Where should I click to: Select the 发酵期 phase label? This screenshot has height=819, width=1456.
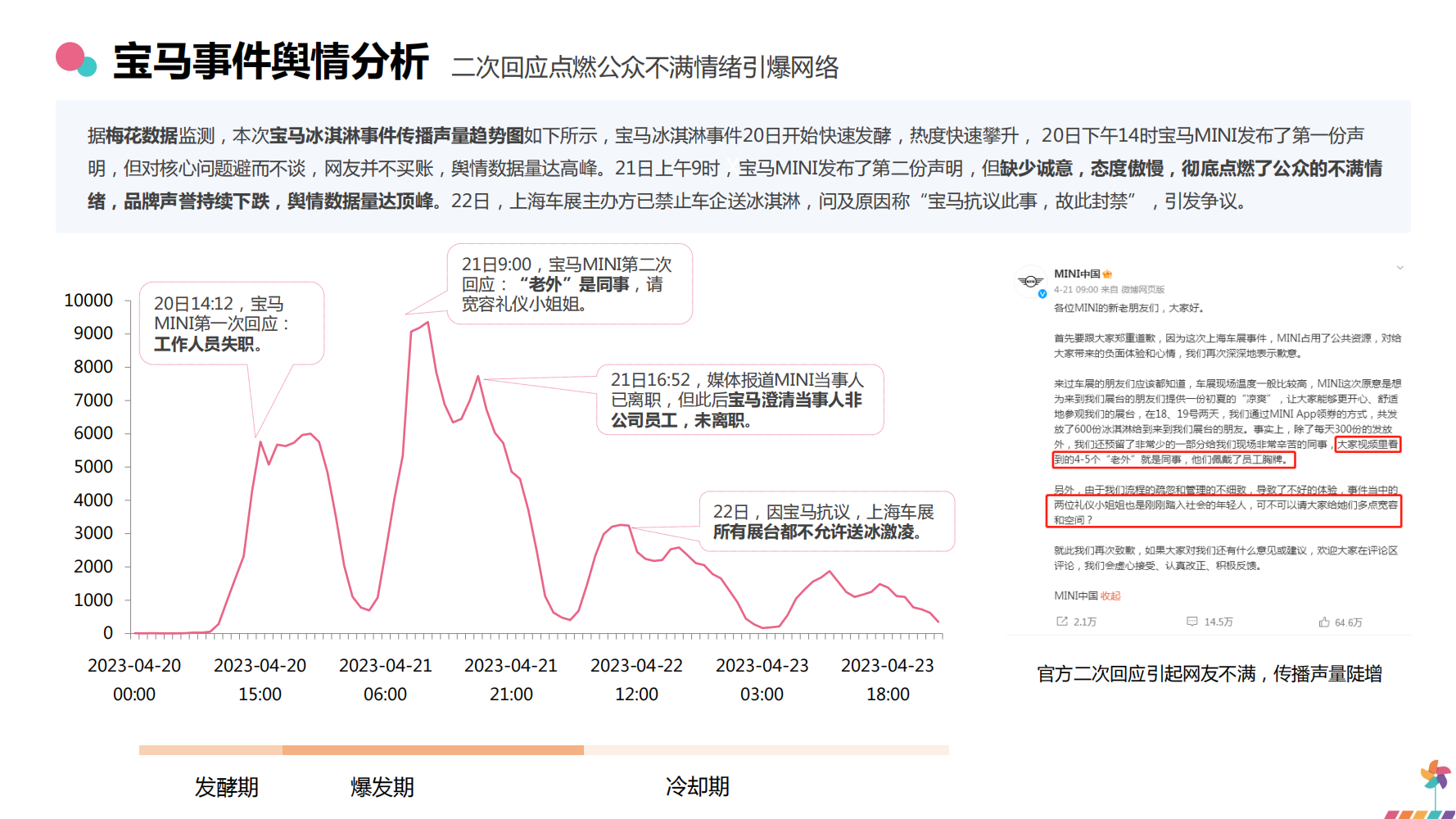[x=226, y=787]
